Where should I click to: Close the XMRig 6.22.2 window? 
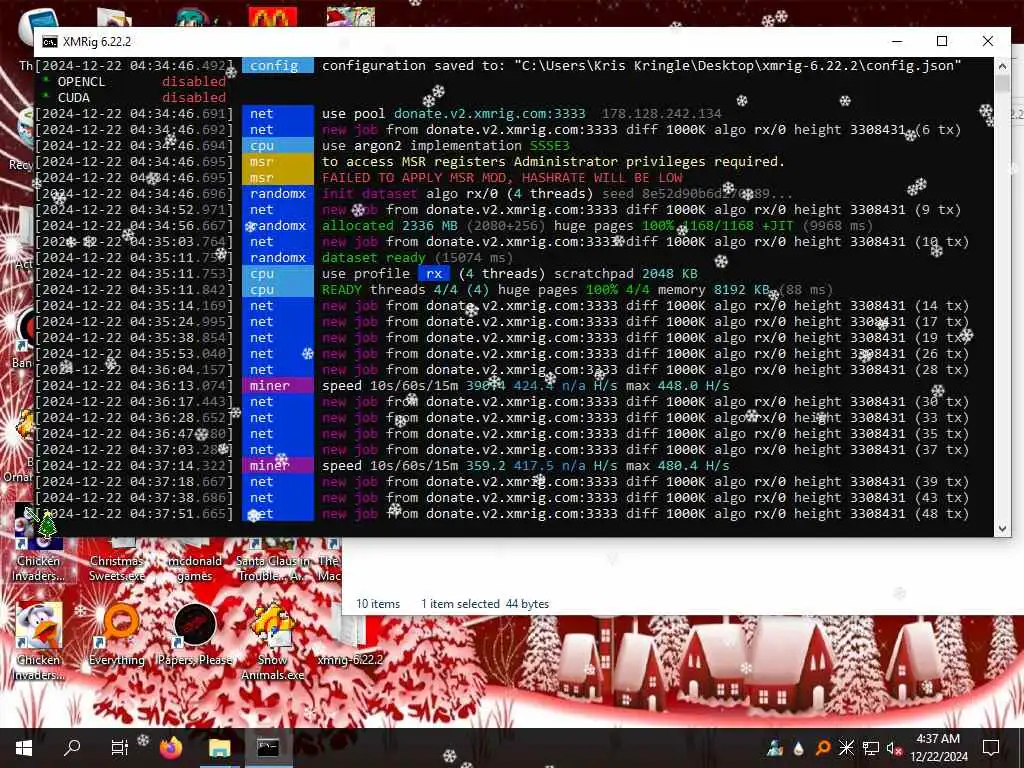click(987, 41)
